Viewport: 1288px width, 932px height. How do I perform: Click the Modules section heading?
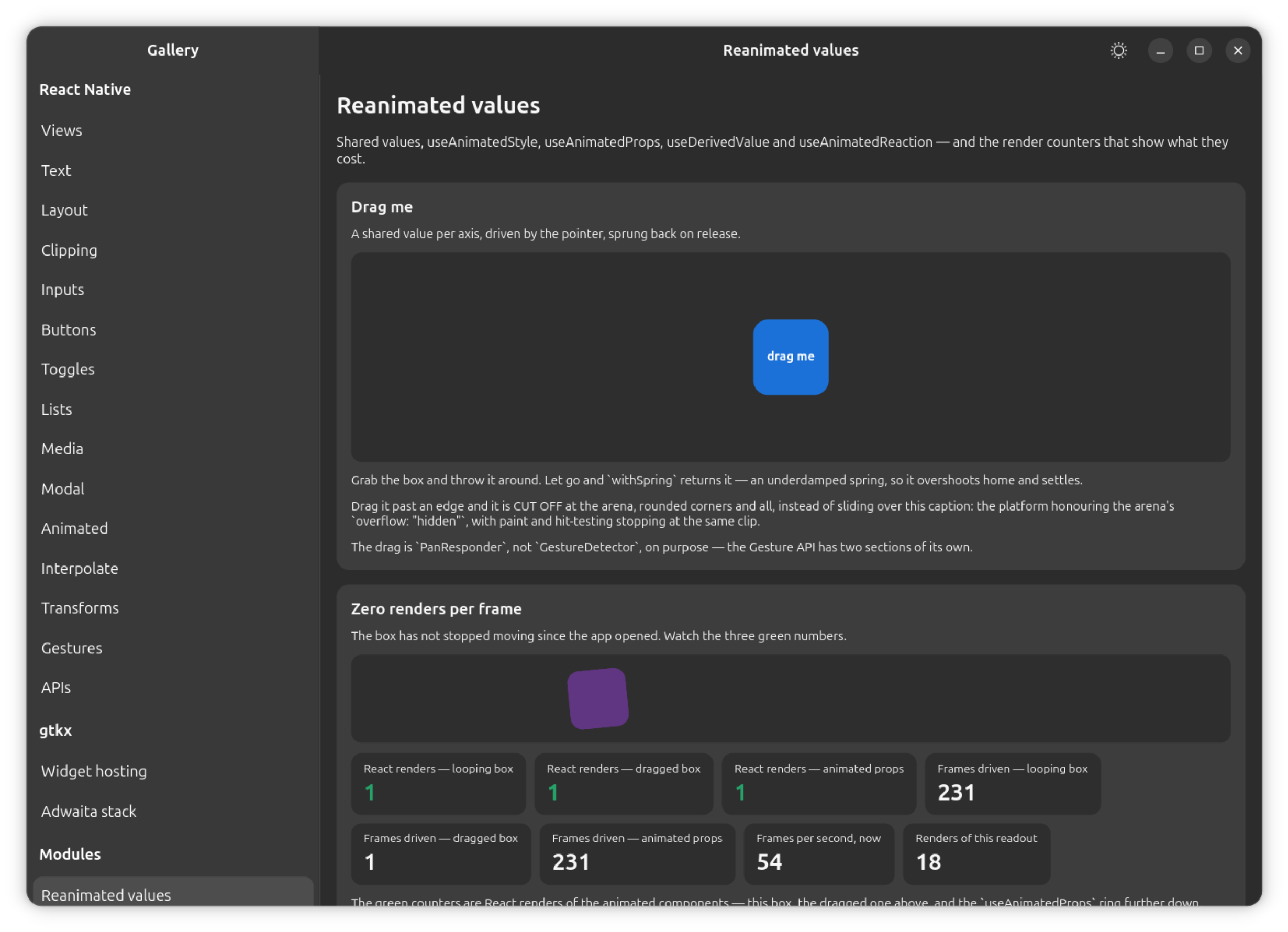tap(70, 853)
